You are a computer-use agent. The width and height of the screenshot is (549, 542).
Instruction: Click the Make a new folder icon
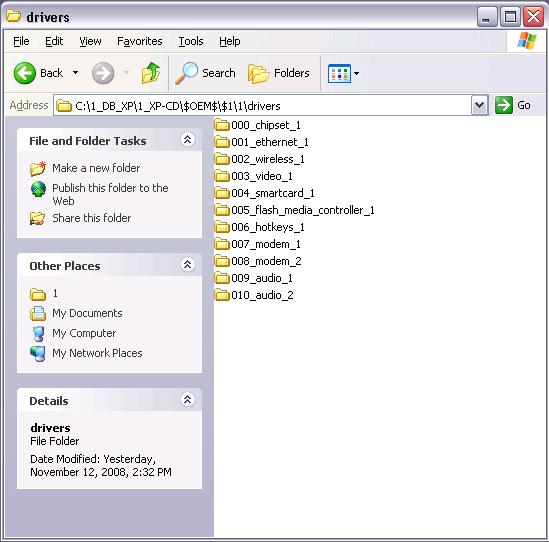(38, 168)
